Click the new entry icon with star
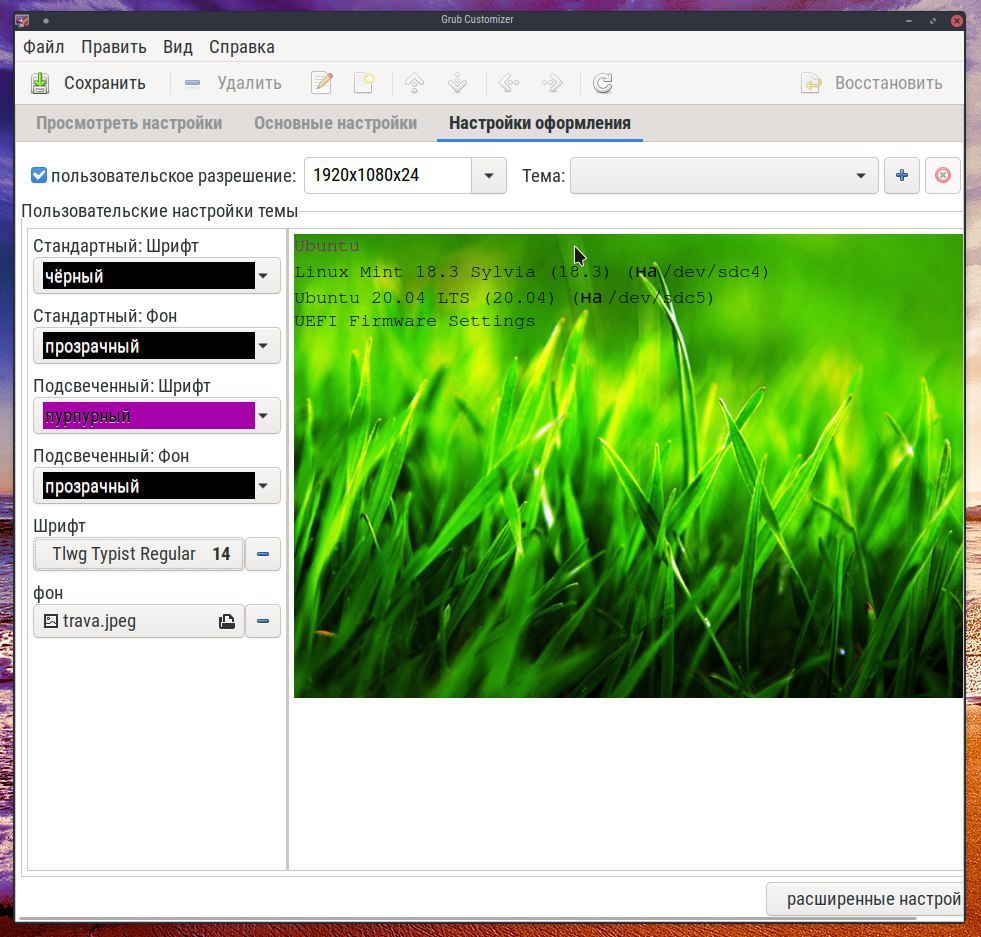Image resolution: width=981 pixels, height=937 pixels. click(x=364, y=83)
